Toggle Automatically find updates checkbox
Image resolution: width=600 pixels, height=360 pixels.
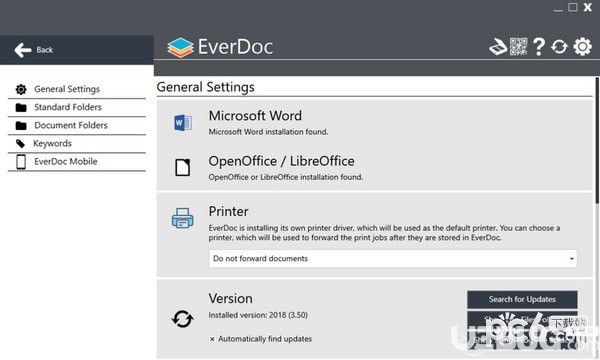click(212, 339)
